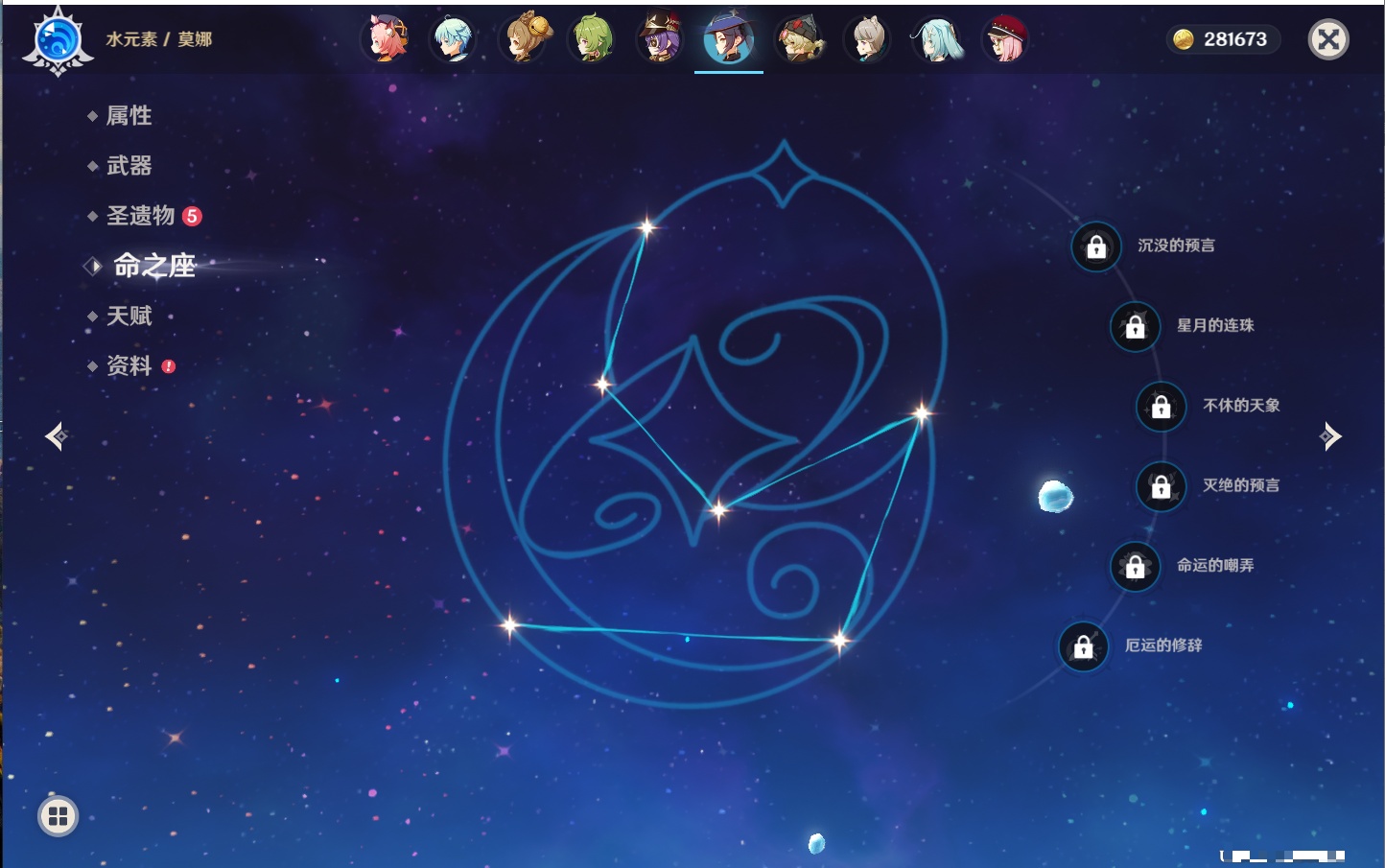Switch to the 天赋 talents page
Image resolution: width=1385 pixels, height=868 pixels.
(x=129, y=317)
